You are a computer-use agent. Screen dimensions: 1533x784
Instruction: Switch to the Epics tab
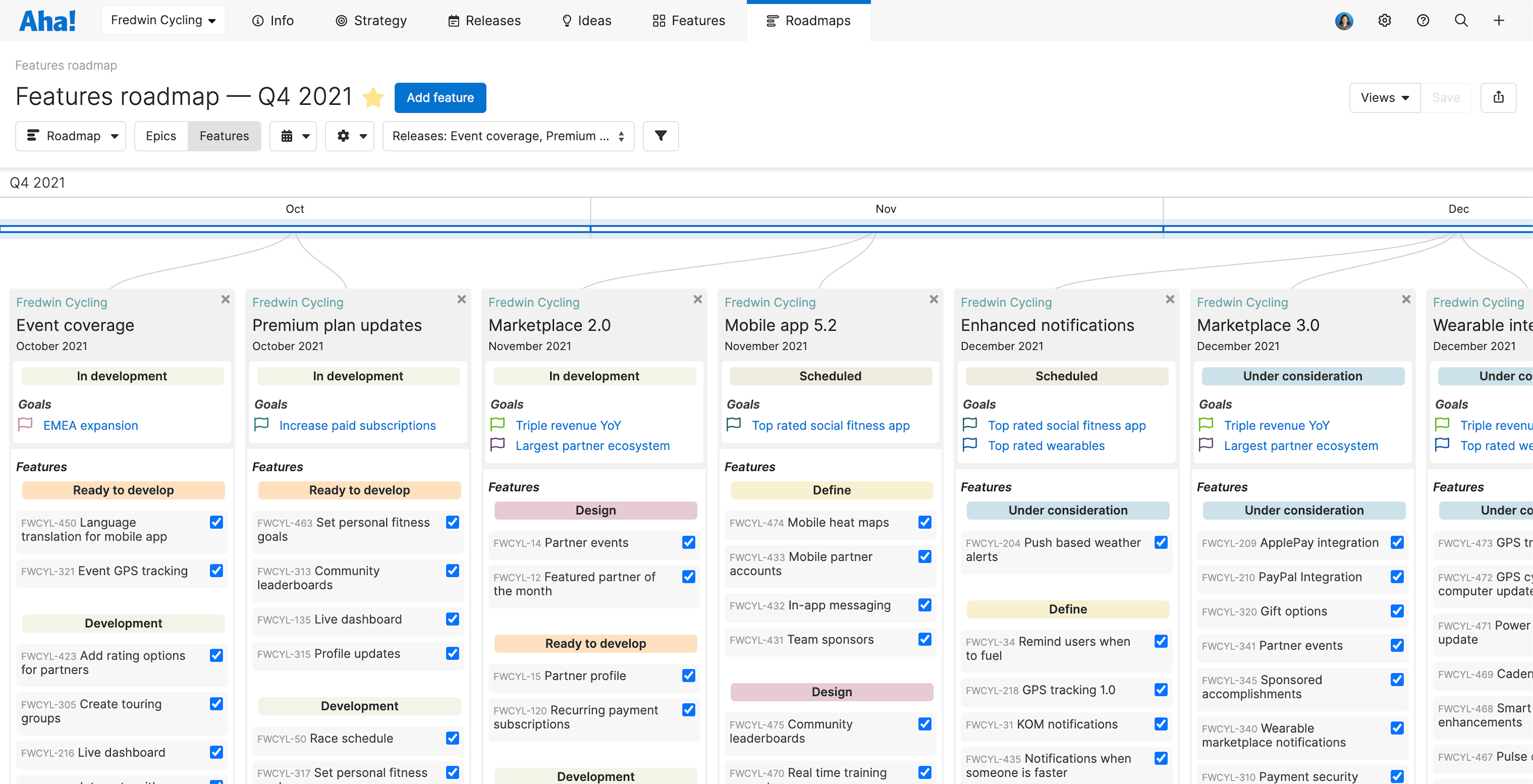160,136
